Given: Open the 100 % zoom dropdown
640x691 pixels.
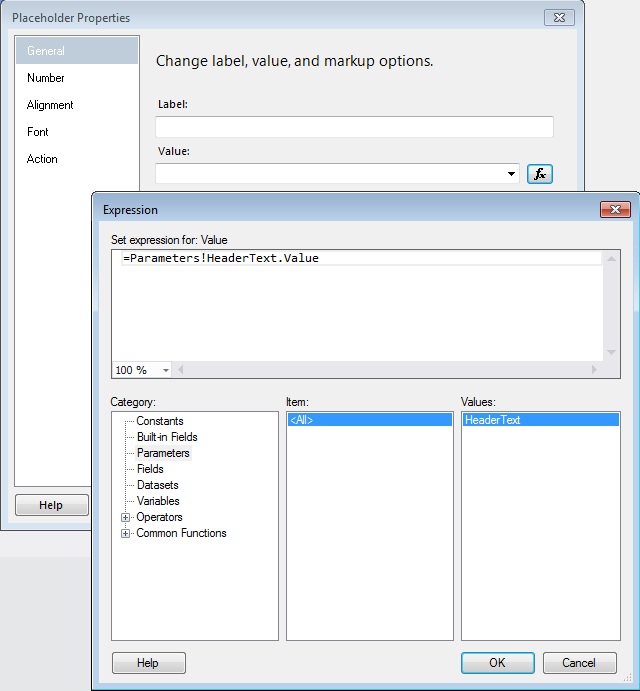Looking at the screenshot, I should 165,370.
